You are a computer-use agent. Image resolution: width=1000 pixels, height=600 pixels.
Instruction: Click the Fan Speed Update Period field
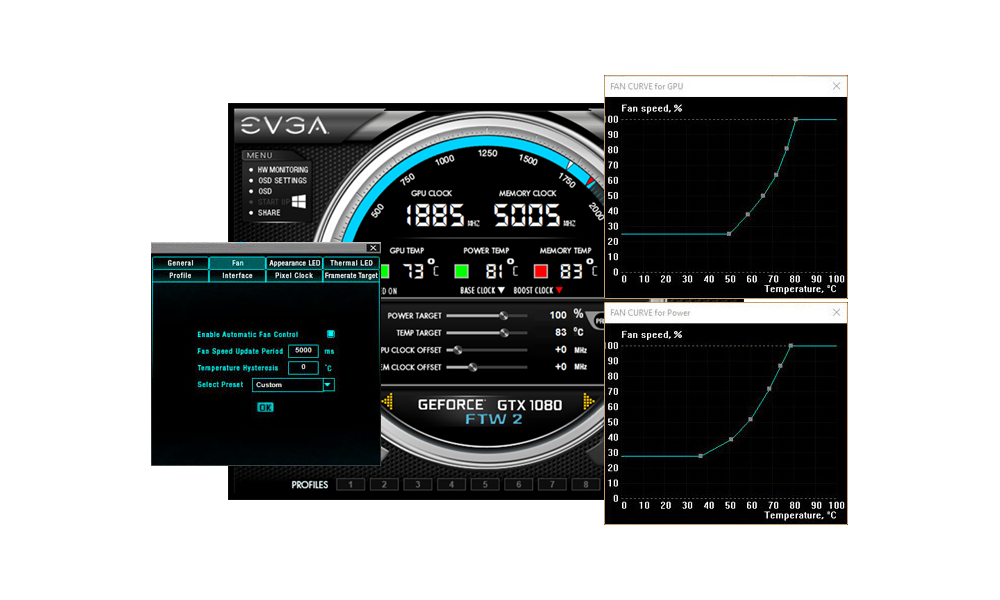tap(303, 351)
